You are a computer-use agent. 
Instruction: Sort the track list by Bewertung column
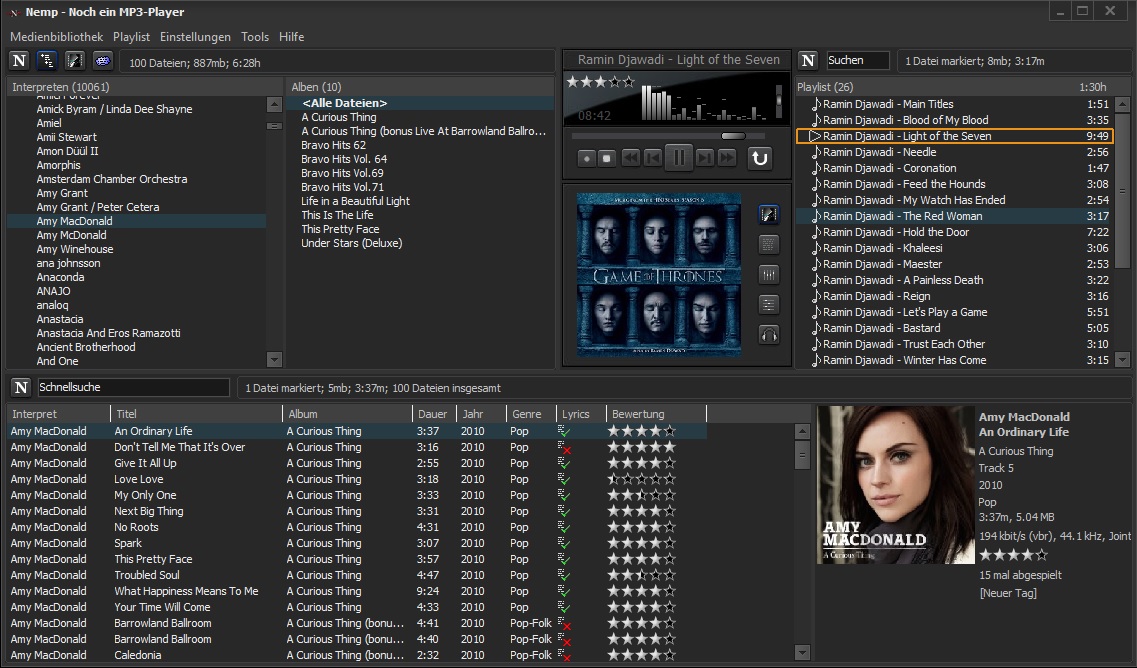coord(656,414)
